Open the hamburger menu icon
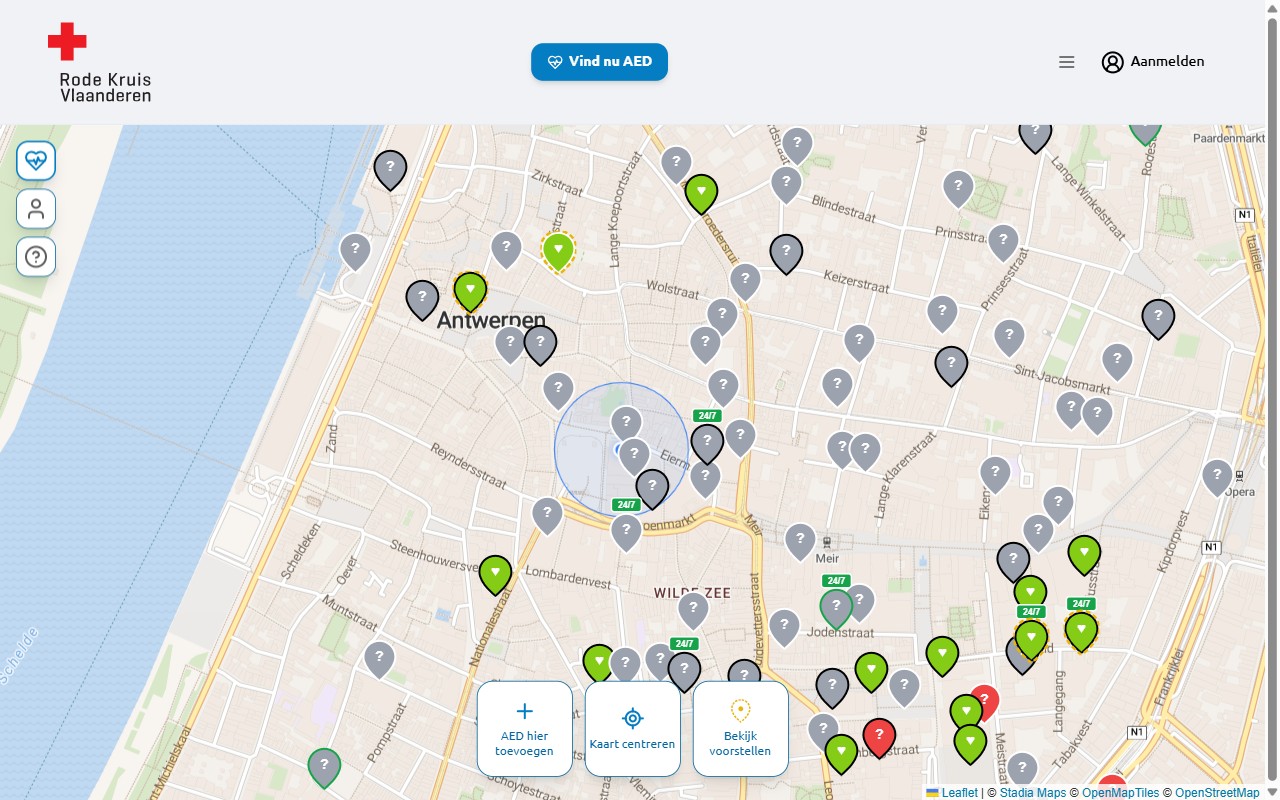The width and height of the screenshot is (1280, 800). pos(1067,62)
